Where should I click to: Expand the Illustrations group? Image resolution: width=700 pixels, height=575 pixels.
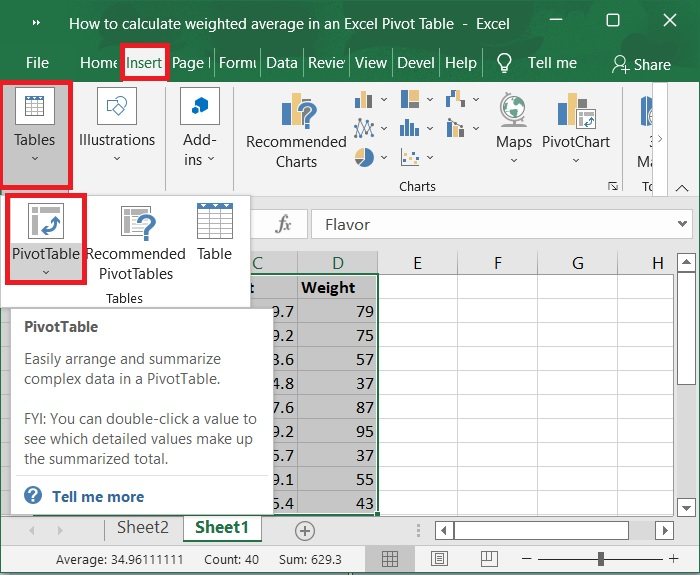click(117, 126)
